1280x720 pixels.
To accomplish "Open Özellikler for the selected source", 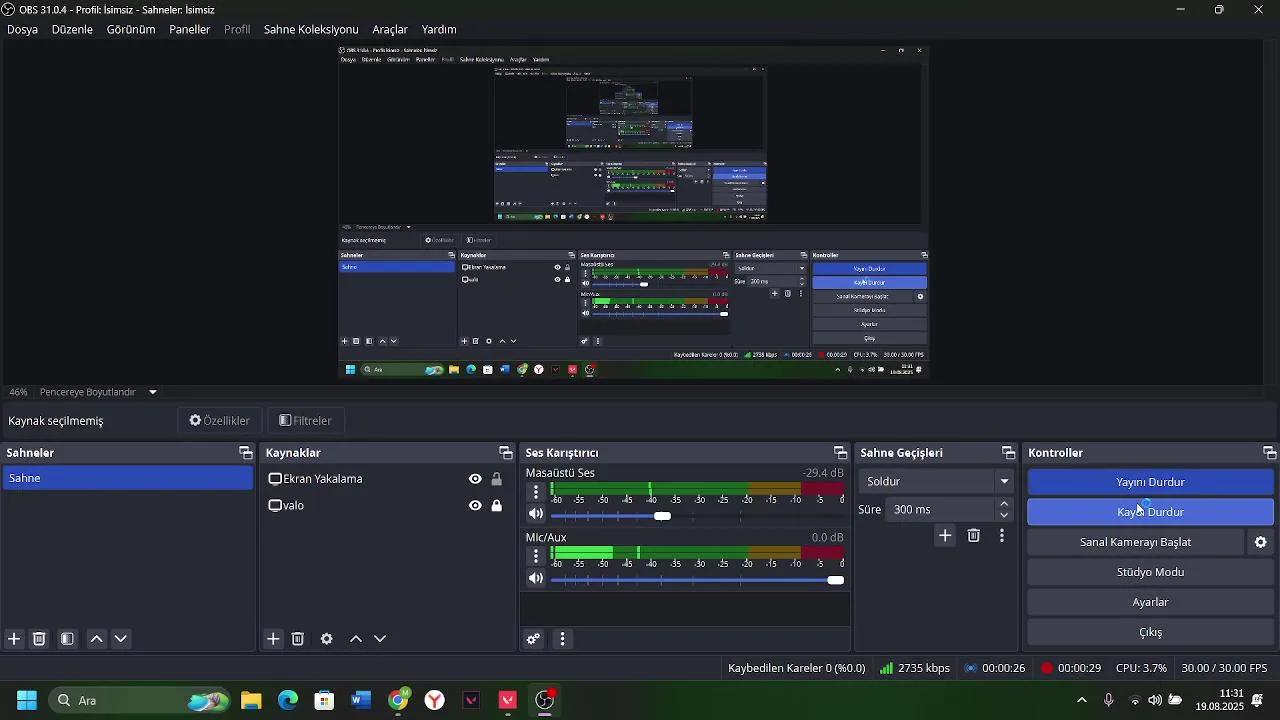I will [x=220, y=421].
